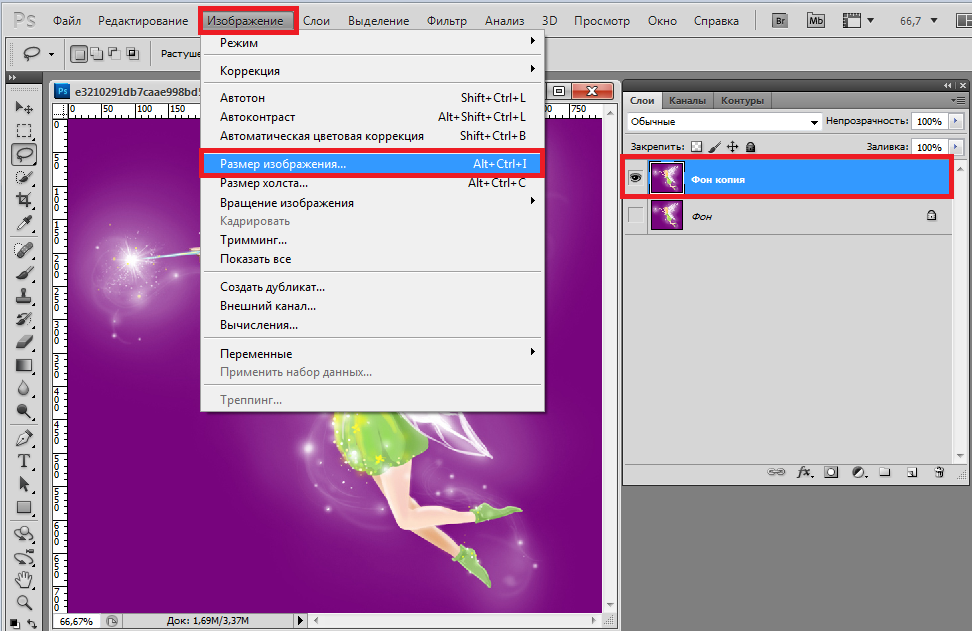Select the Zoom tool in the toolbox
The width and height of the screenshot is (972, 631).
tap(24, 602)
